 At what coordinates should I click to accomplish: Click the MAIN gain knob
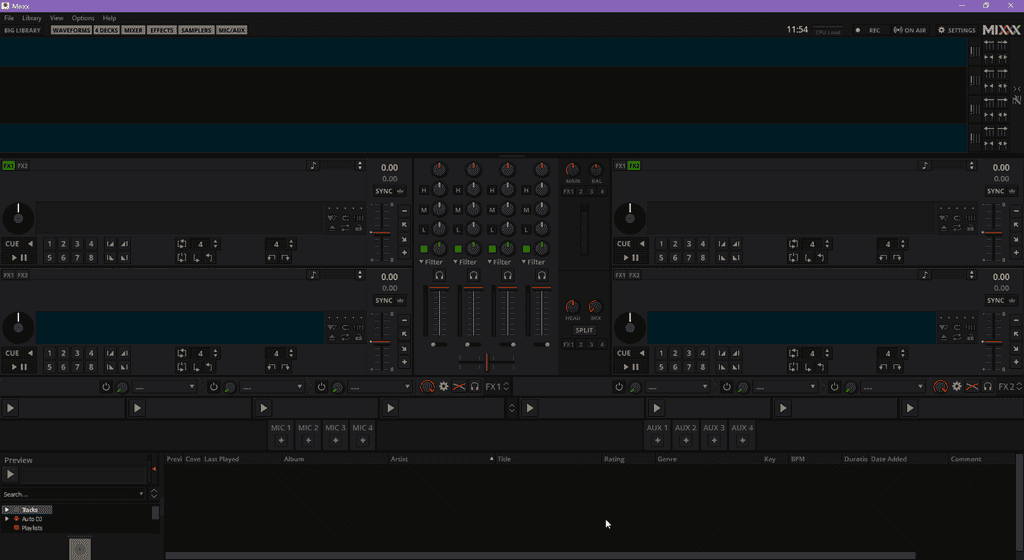click(572, 169)
